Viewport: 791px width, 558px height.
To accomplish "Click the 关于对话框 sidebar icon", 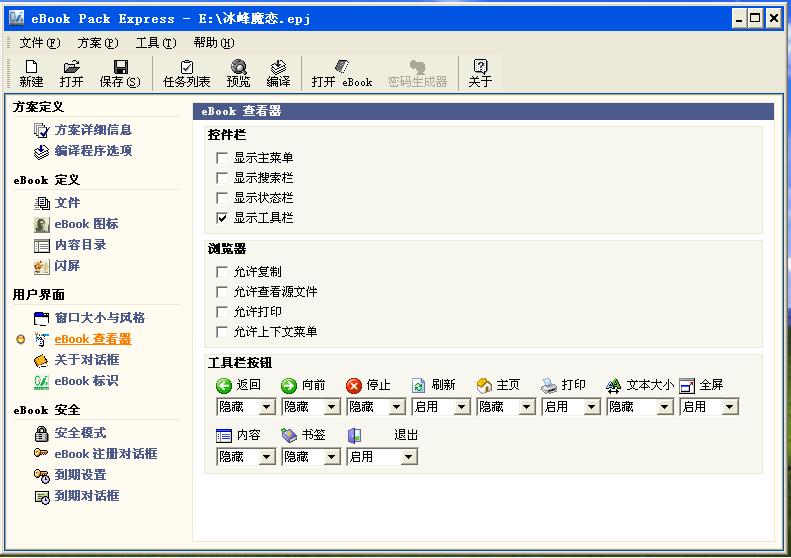I will [x=41, y=360].
